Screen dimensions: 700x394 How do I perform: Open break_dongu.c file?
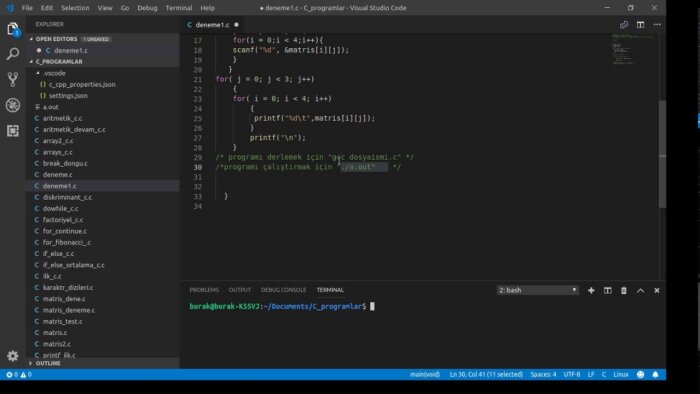click(x=103, y=163)
